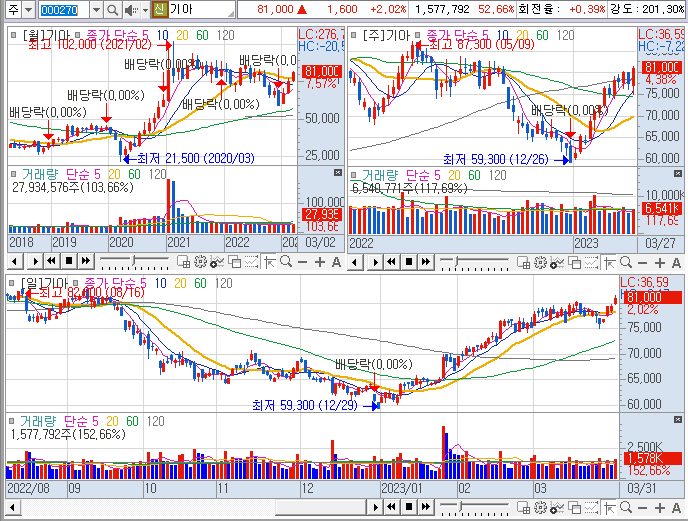Zoom out with minus icon on daily chart
The height and width of the screenshot is (521, 688).
(x=642, y=508)
